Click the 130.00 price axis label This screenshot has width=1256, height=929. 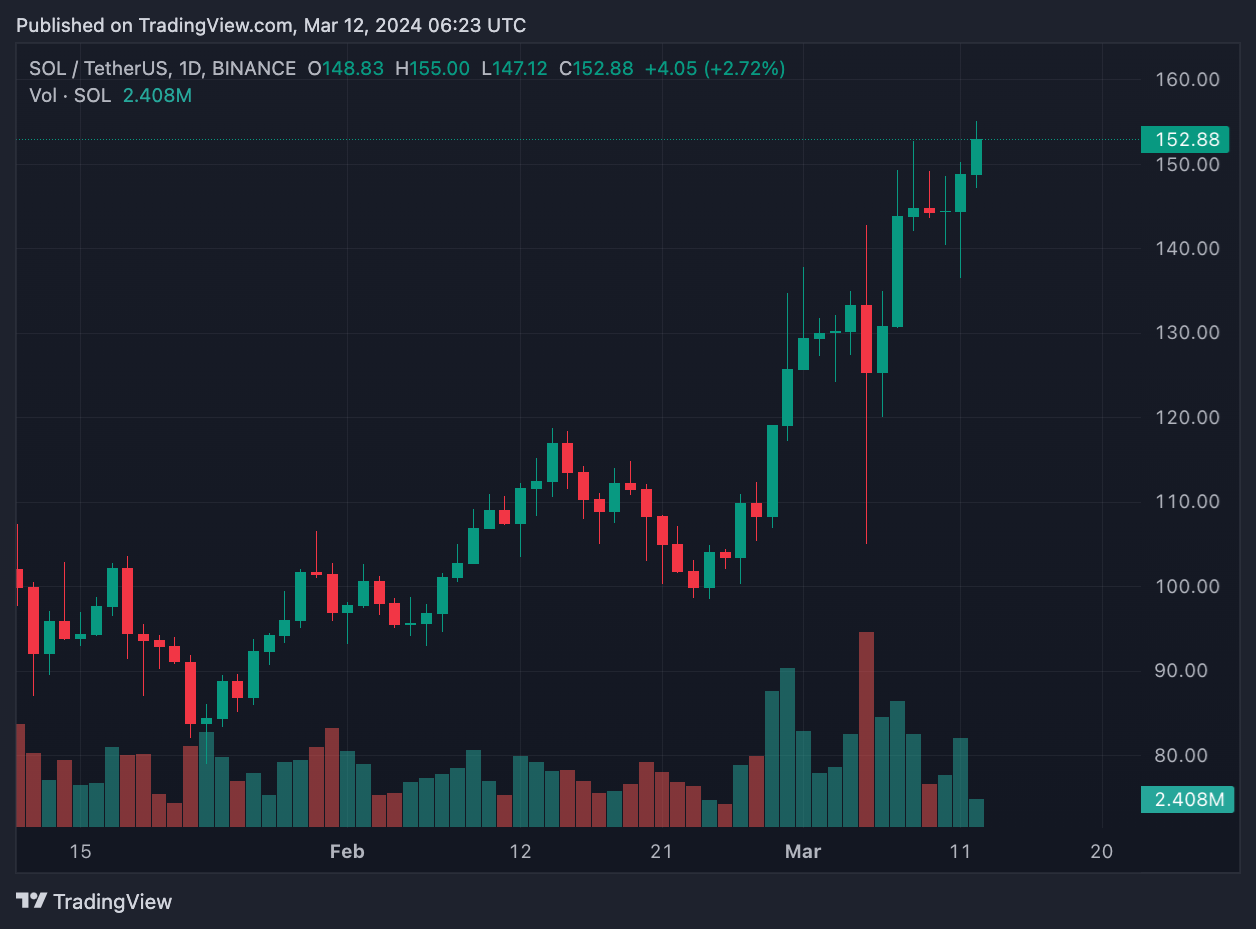pyautogui.click(x=1187, y=332)
